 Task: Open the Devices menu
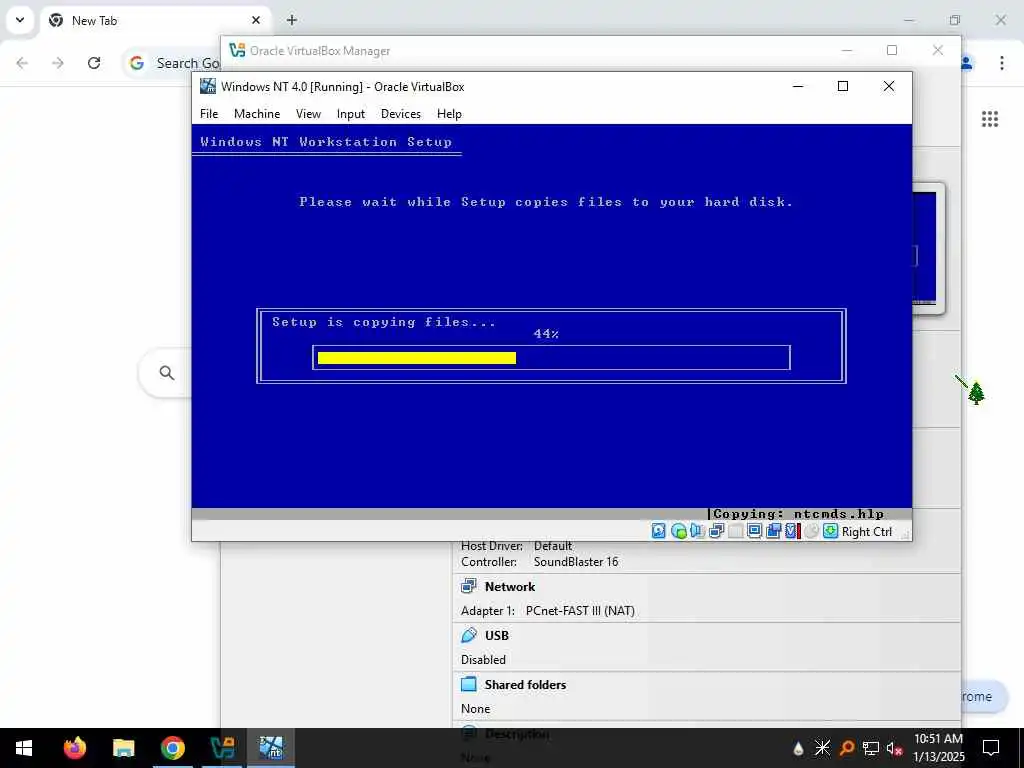tap(400, 114)
